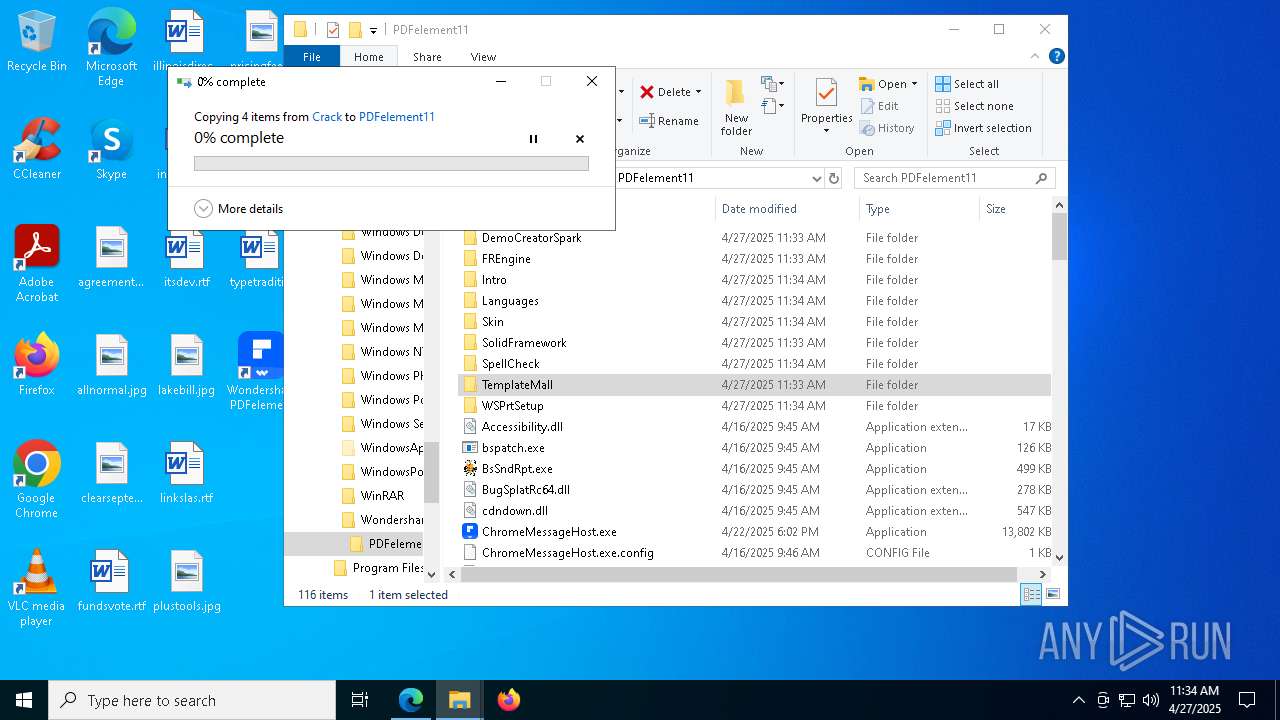Expand More details in copy dialog

tap(239, 209)
